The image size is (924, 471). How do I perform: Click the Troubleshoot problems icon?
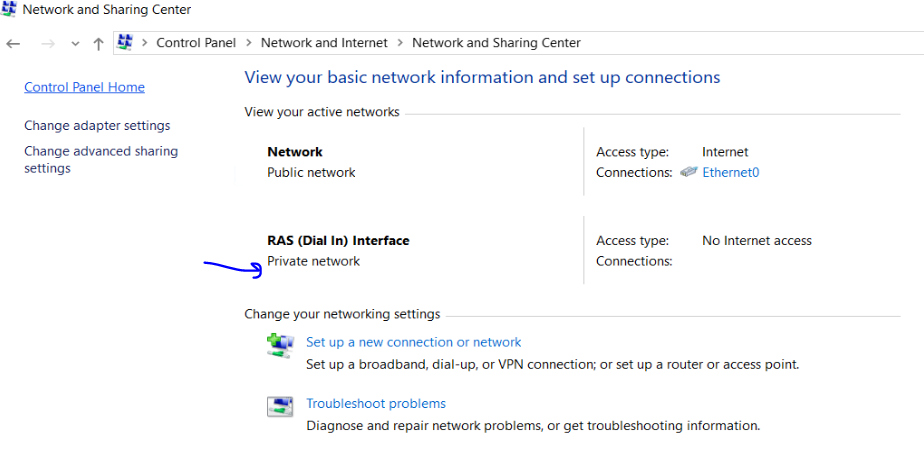(x=280, y=407)
